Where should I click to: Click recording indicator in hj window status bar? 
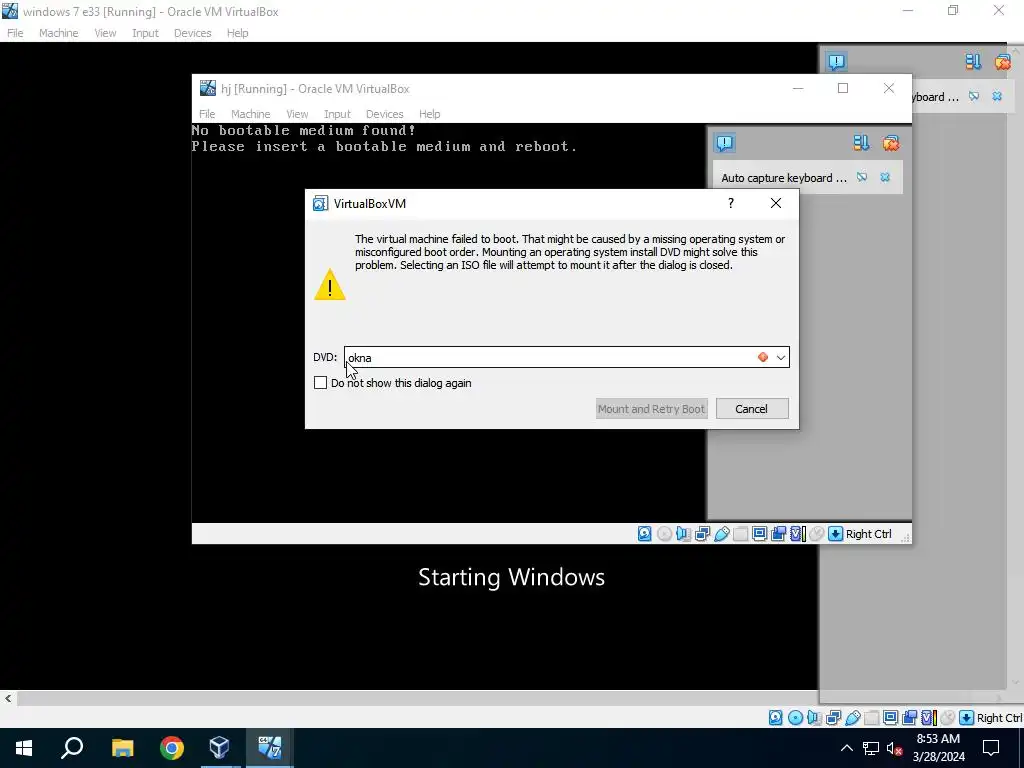tap(778, 534)
